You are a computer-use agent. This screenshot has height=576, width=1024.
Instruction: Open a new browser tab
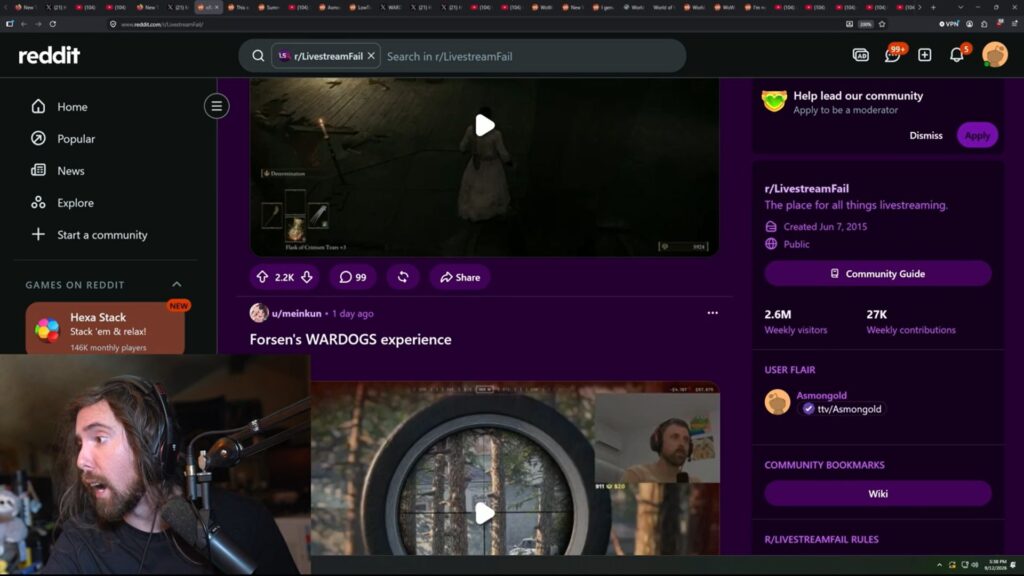[x=933, y=7]
